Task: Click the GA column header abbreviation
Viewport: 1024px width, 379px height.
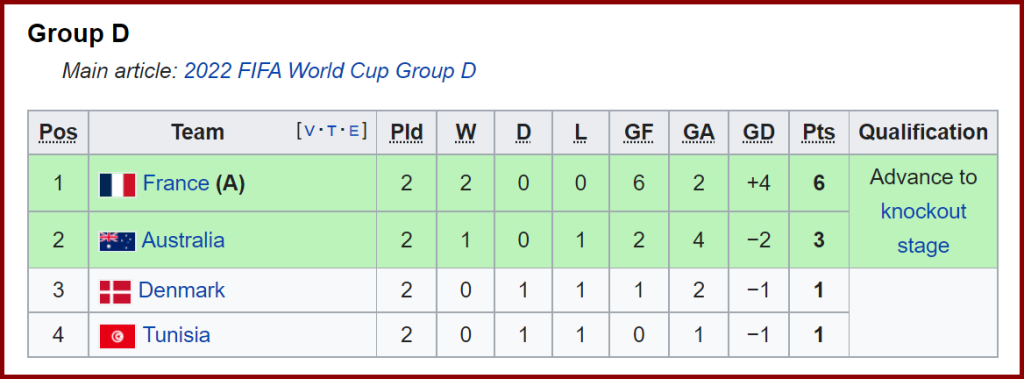Action: 699,133
